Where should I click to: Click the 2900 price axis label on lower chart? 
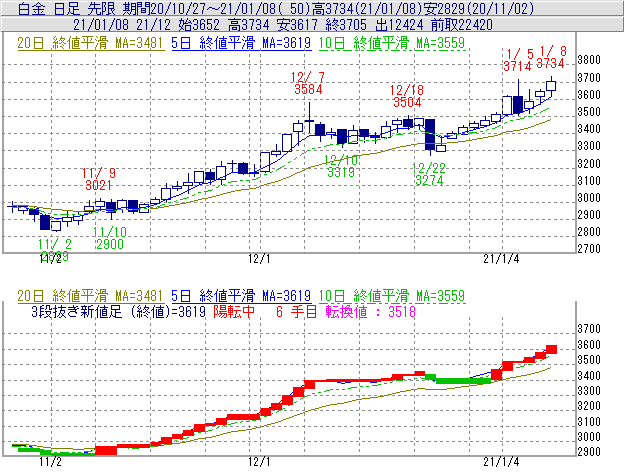(x=589, y=452)
